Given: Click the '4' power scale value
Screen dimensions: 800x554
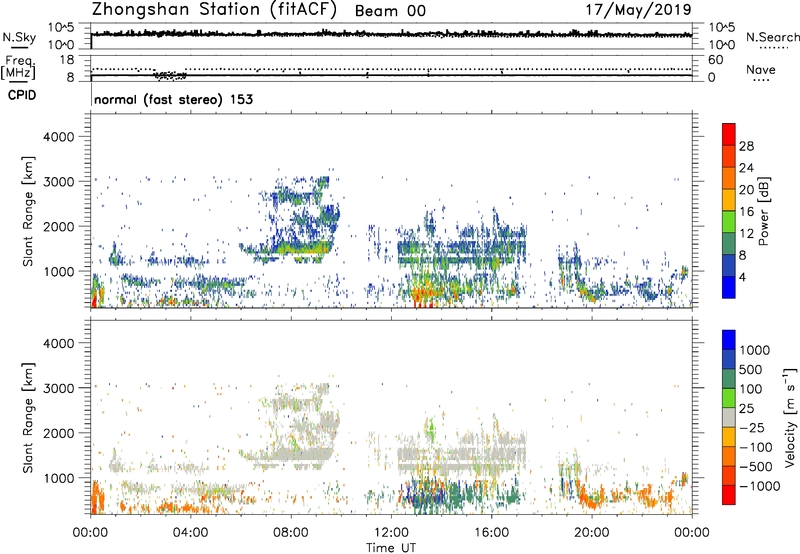Looking at the screenshot, I should (742, 278).
